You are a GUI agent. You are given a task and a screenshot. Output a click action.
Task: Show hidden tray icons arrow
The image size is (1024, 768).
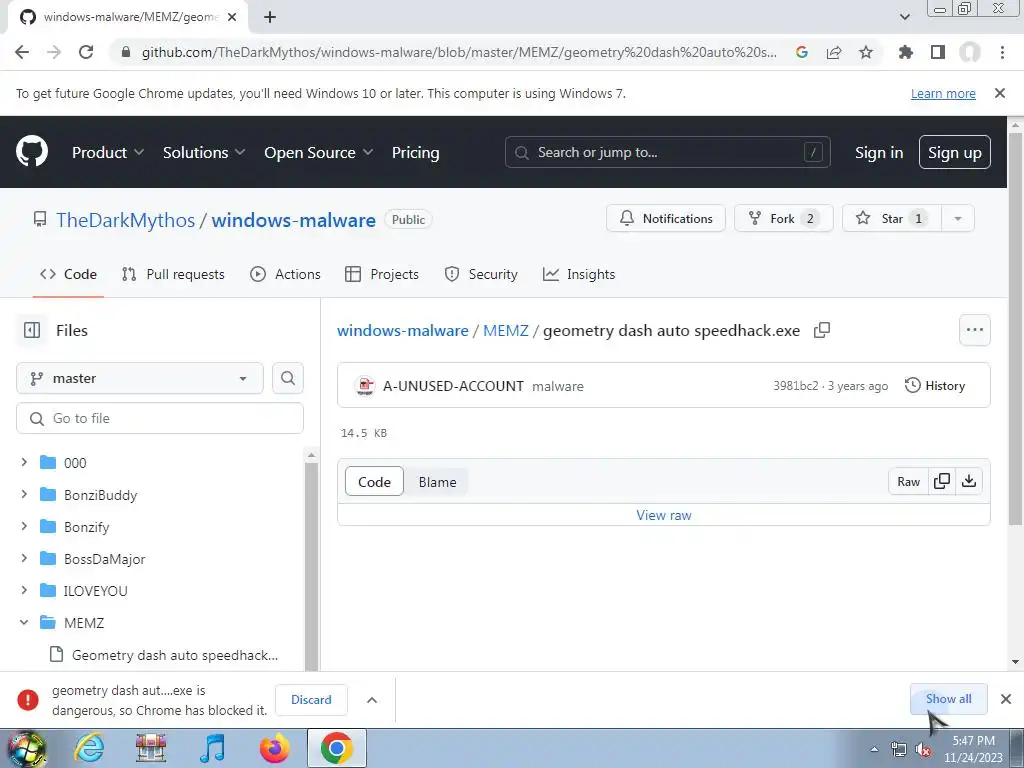pyautogui.click(x=874, y=749)
